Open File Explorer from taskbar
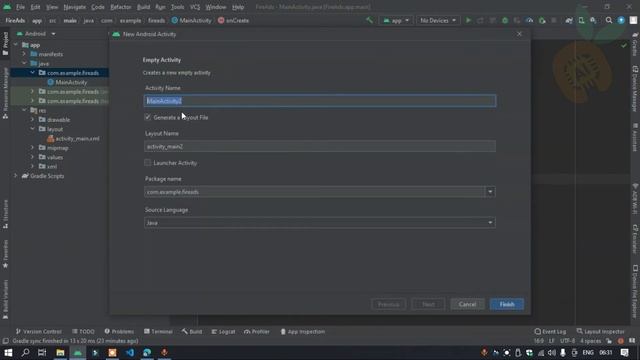Screen dimensions: 640x360 (x=60, y=353)
